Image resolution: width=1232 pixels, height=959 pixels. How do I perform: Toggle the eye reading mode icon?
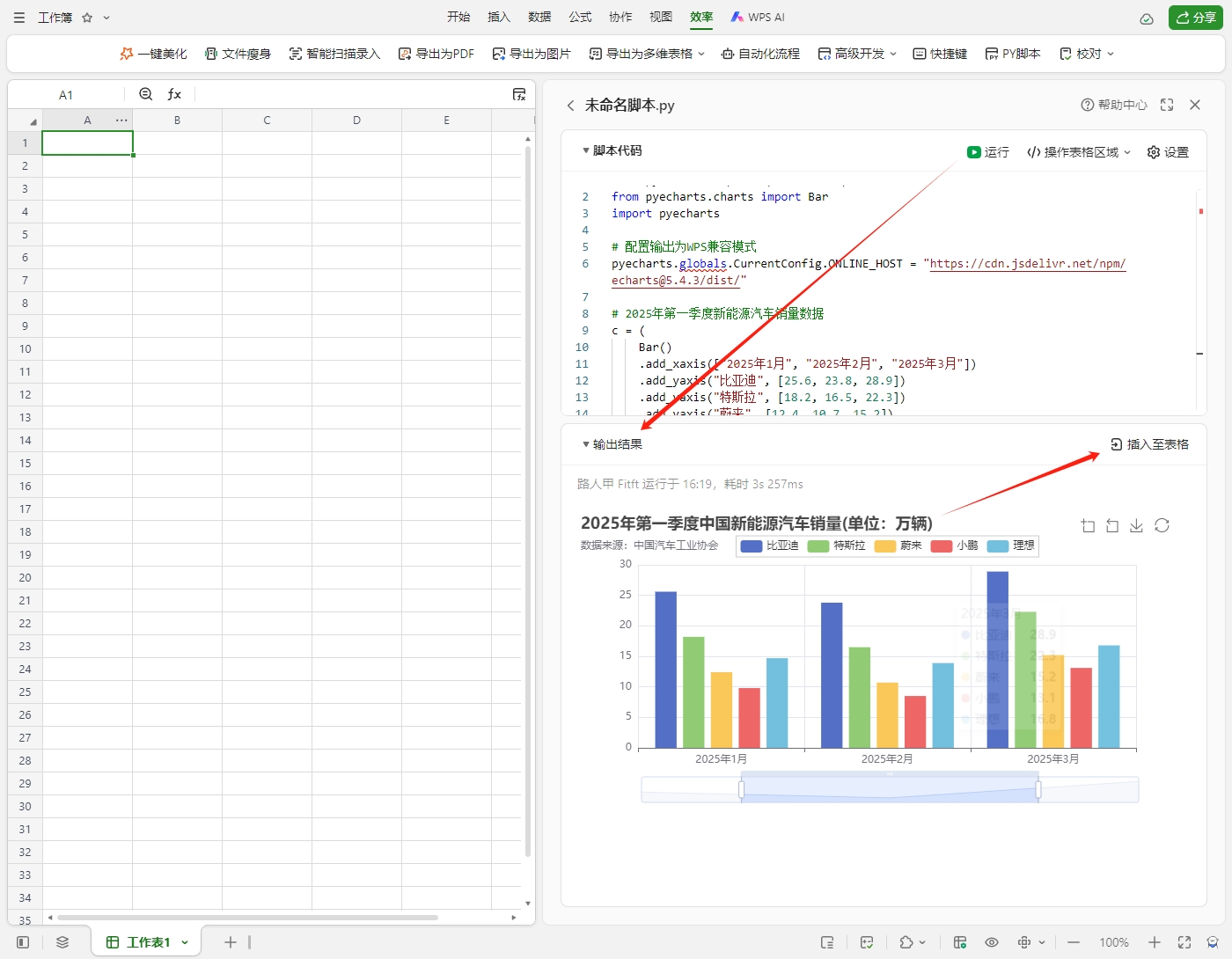pos(992,942)
